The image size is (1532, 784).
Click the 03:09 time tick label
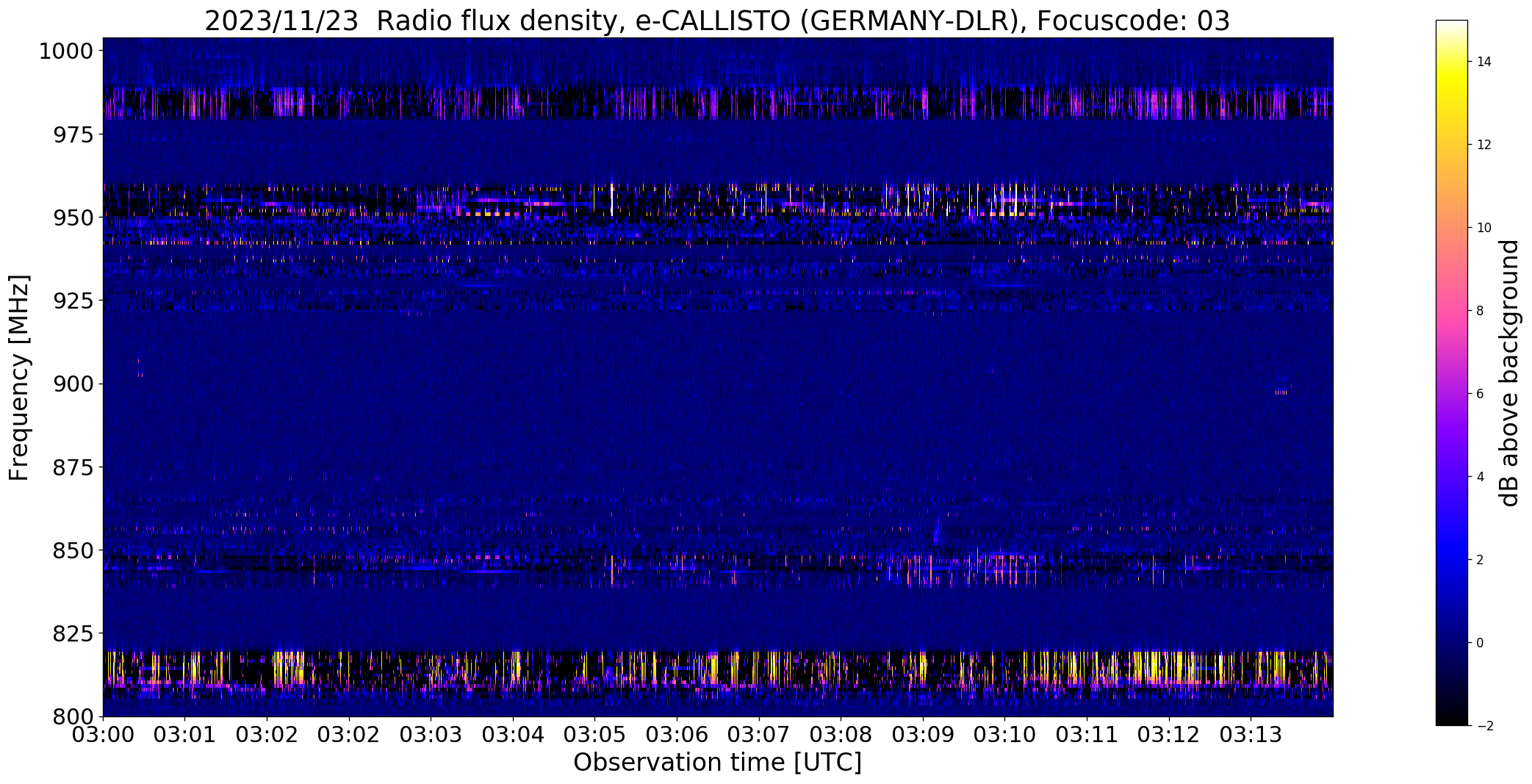(x=923, y=735)
